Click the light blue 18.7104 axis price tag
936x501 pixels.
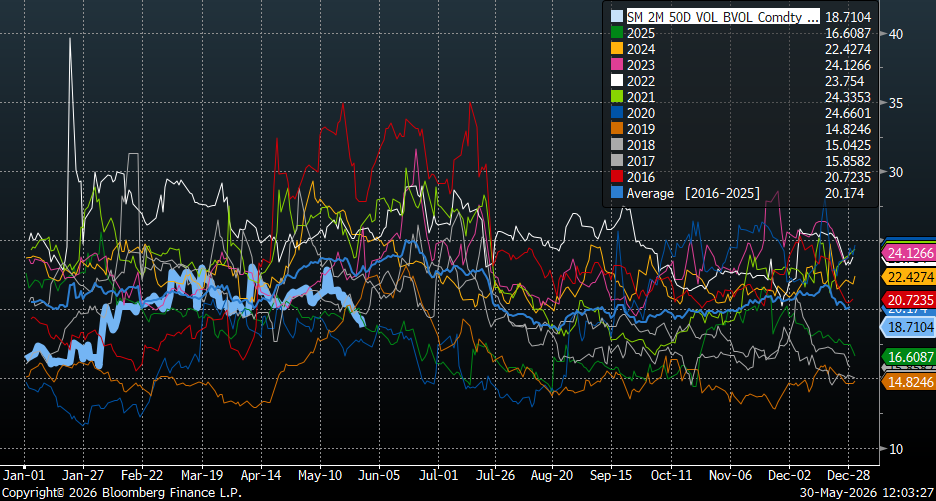point(908,327)
